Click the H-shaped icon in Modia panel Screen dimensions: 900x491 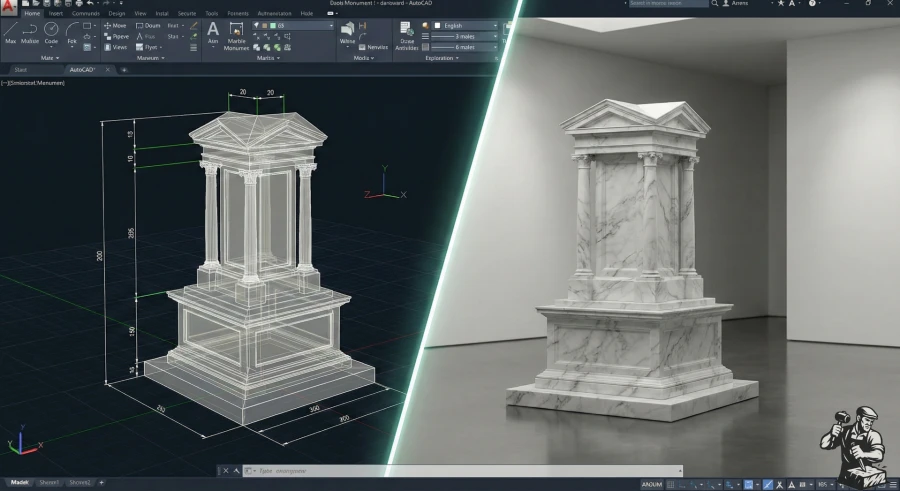click(x=363, y=26)
